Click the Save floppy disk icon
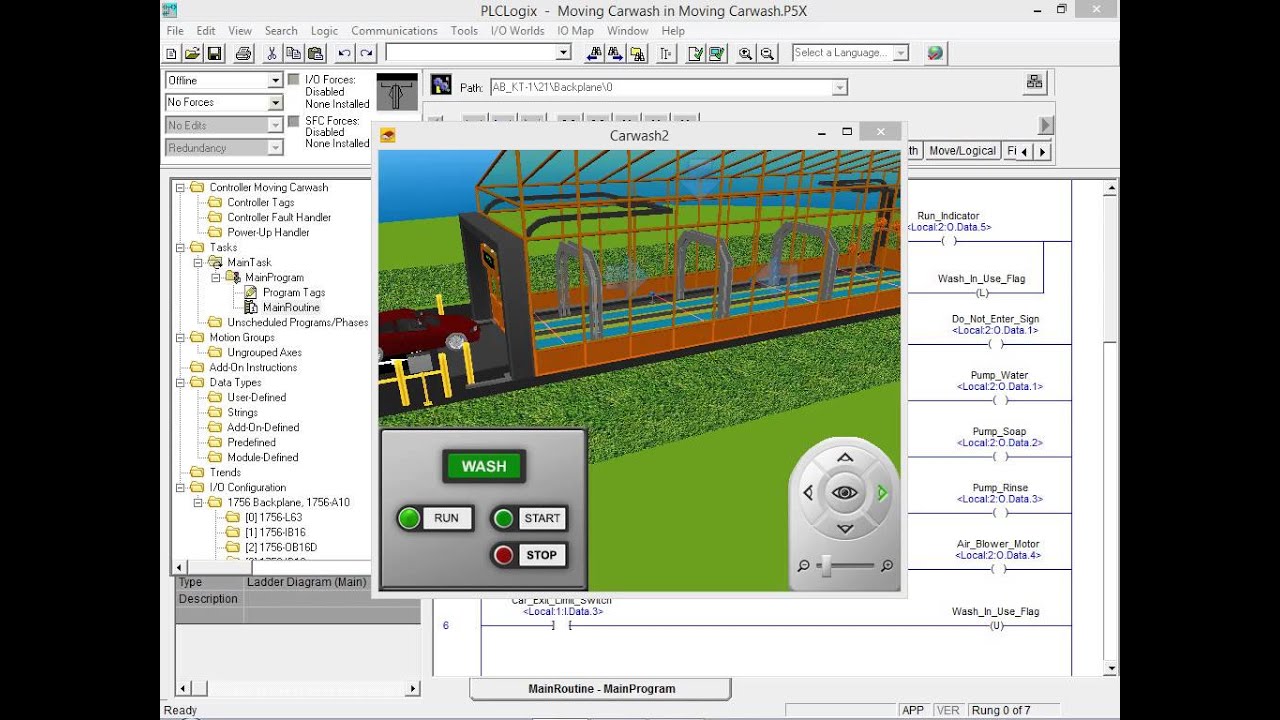Image resolution: width=1280 pixels, height=720 pixels. coord(214,53)
